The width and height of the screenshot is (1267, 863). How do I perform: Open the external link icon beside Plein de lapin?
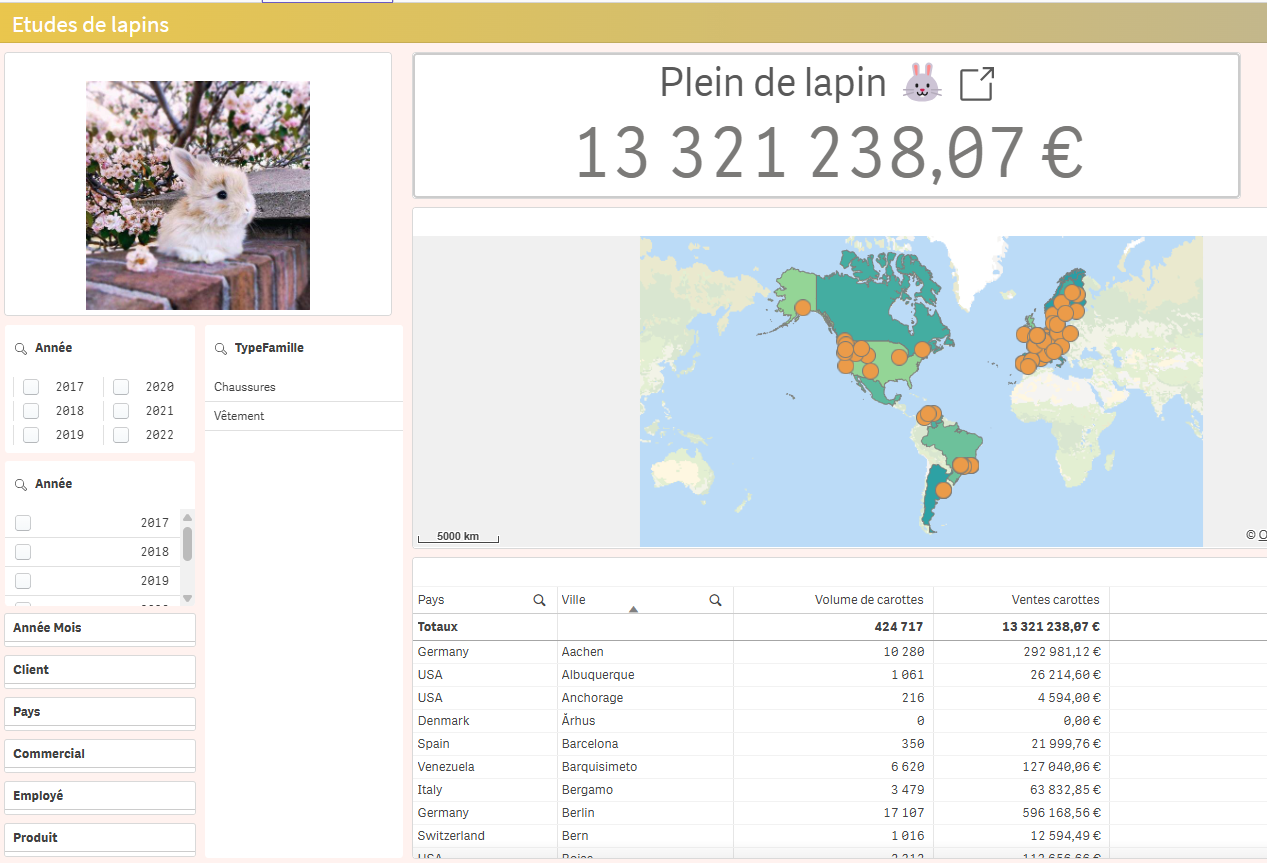click(977, 84)
